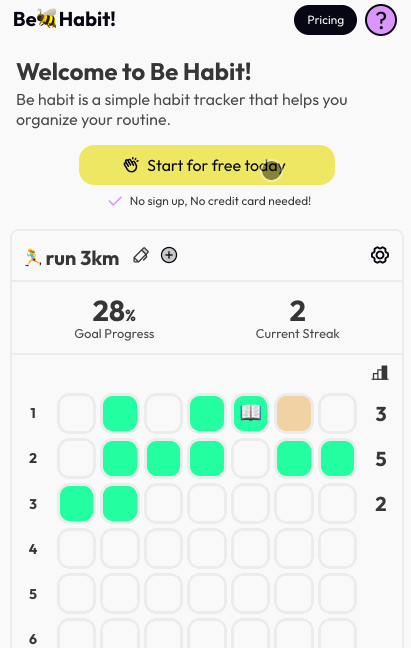The width and height of the screenshot is (411, 648).
Task: Toggle the last green cell in week 2
Action: click(337, 458)
